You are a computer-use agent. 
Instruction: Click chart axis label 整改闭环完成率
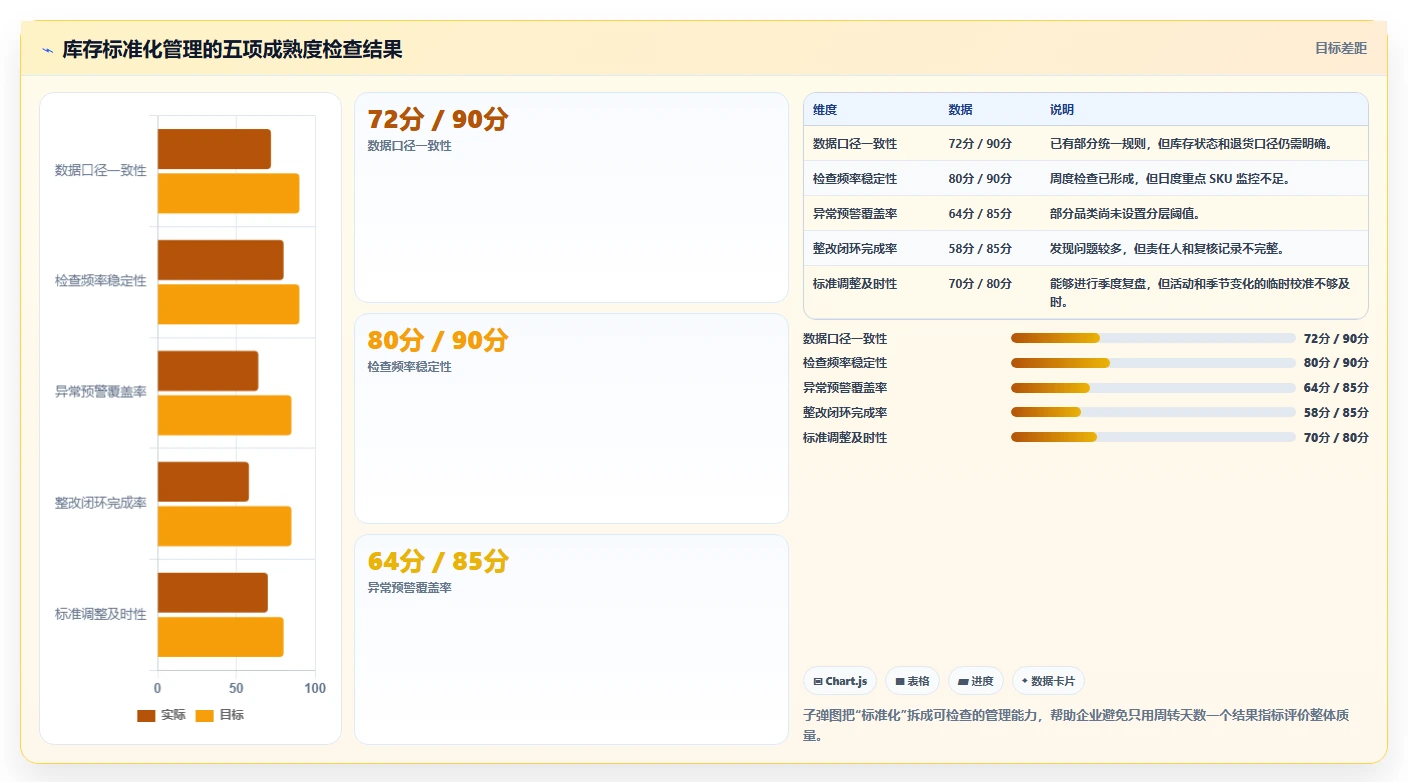click(x=101, y=503)
